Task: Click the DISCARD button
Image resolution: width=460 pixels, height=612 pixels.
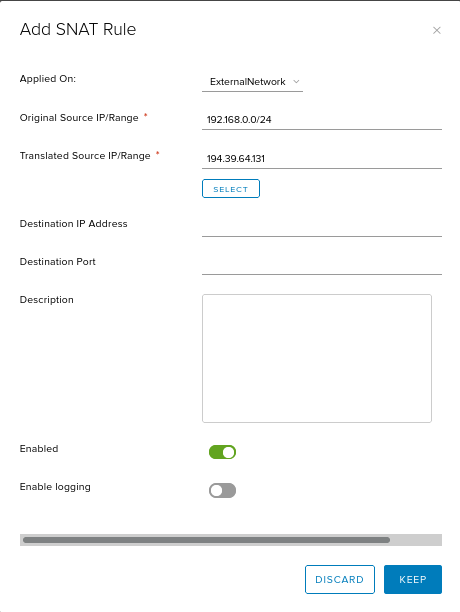Action: tap(340, 579)
